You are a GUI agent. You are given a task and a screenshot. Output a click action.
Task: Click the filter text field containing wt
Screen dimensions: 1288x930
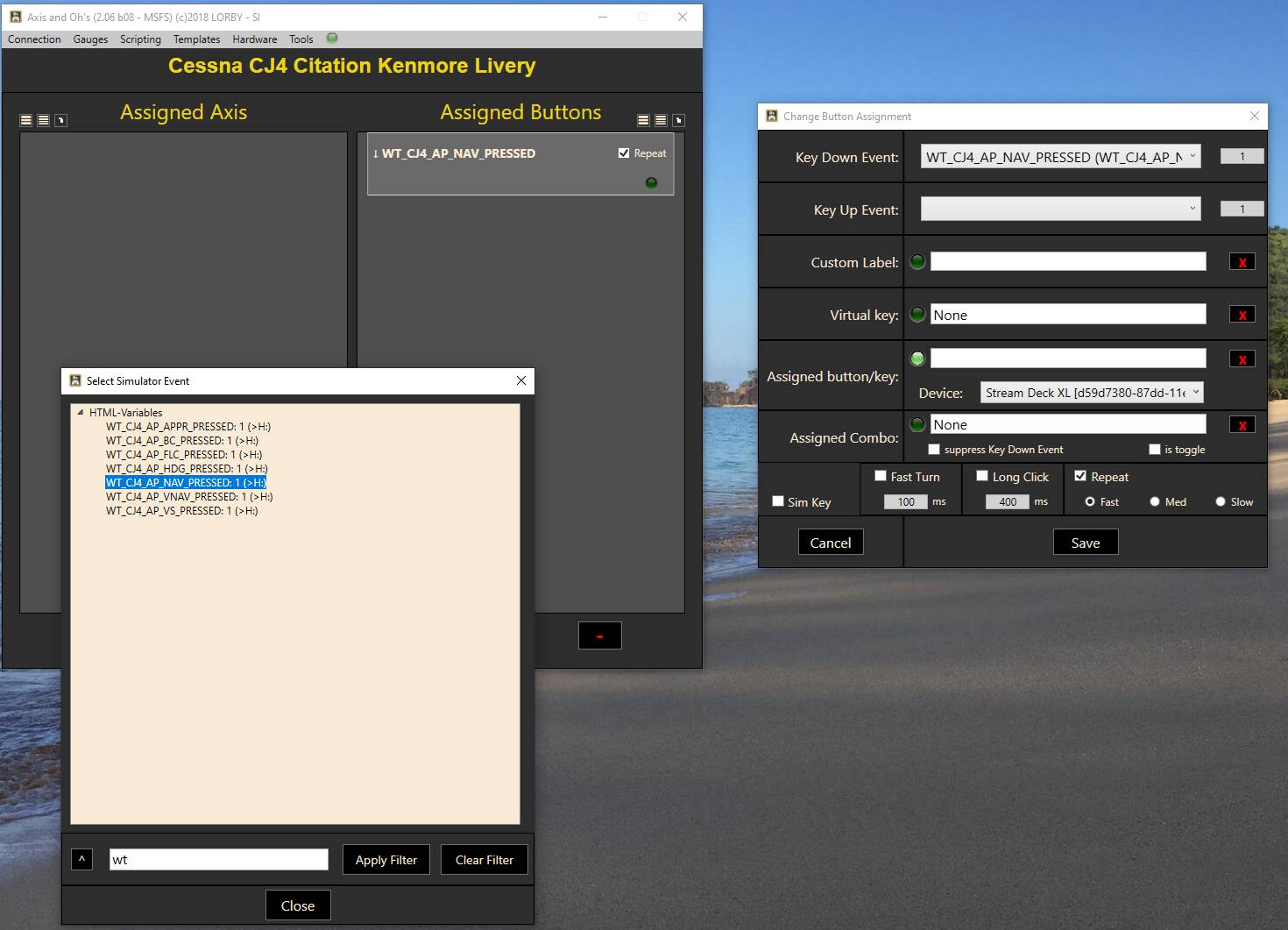(219, 860)
